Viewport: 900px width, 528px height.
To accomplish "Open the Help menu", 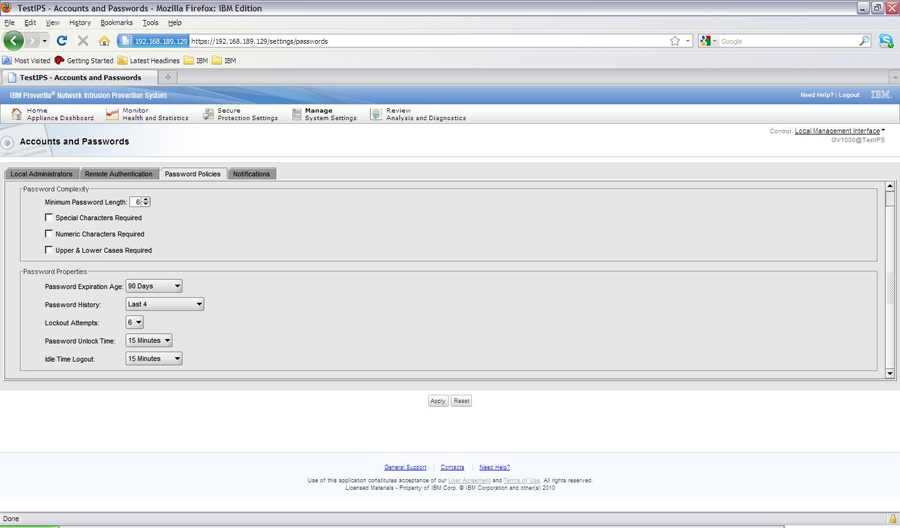I will point(174,22).
